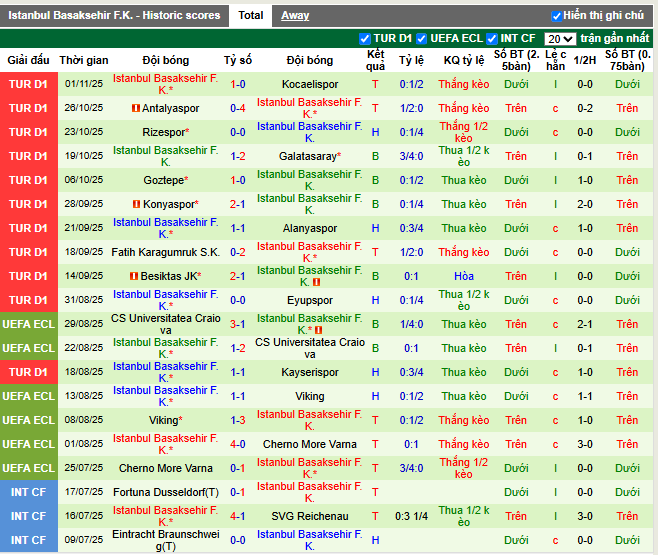Click red card icon in 29/08/25 away team cell
This screenshot has width=658, height=555.
(319, 330)
